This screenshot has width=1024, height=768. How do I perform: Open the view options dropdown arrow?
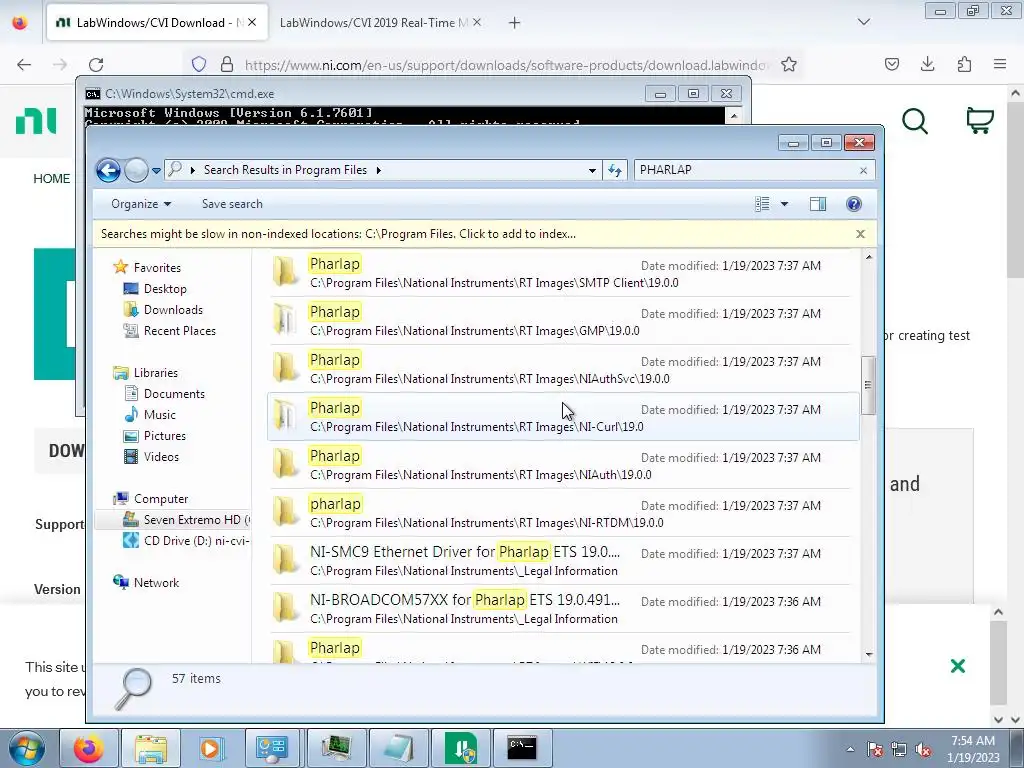tap(784, 204)
